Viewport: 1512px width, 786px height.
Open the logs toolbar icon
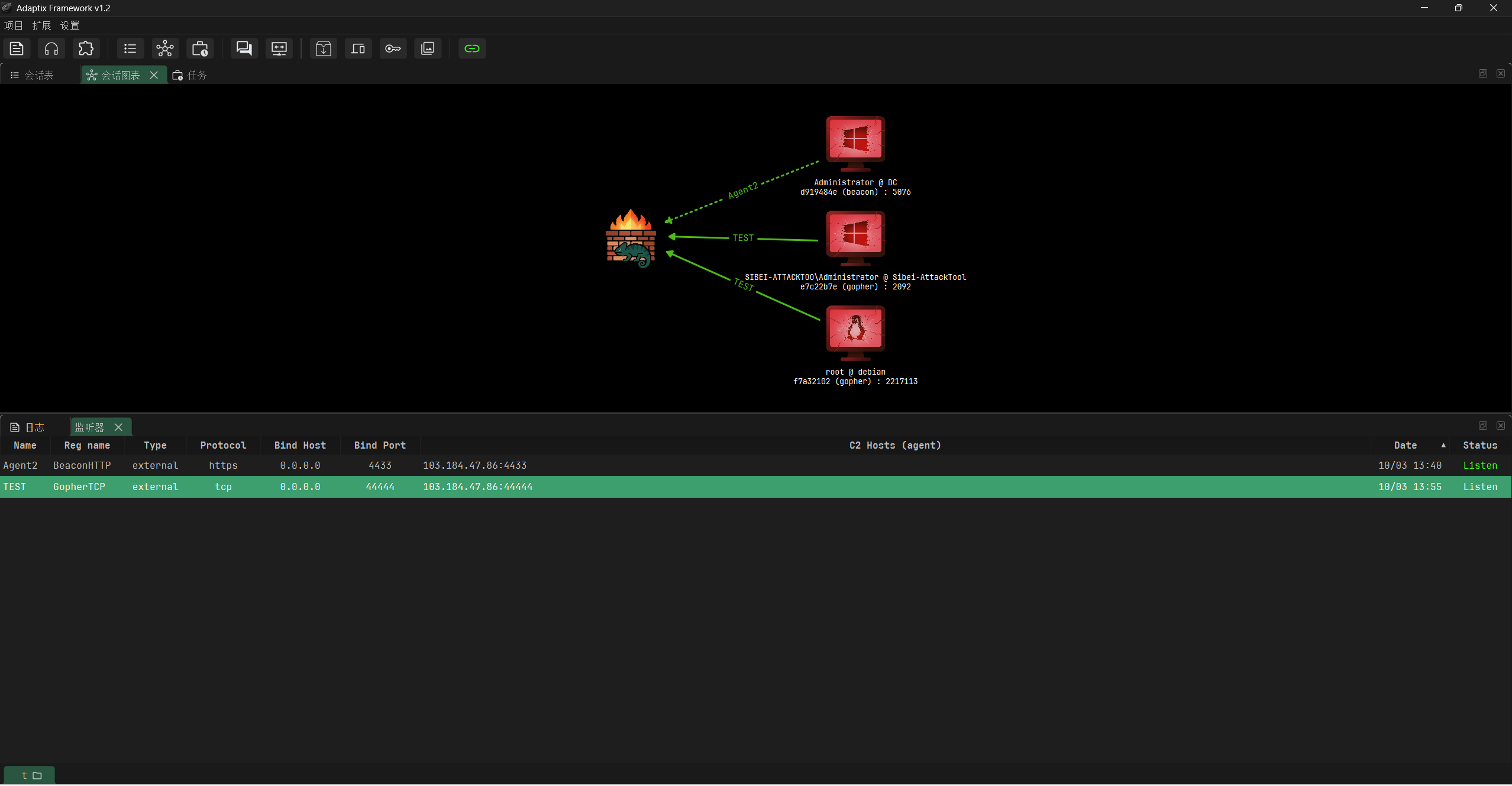point(17,49)
